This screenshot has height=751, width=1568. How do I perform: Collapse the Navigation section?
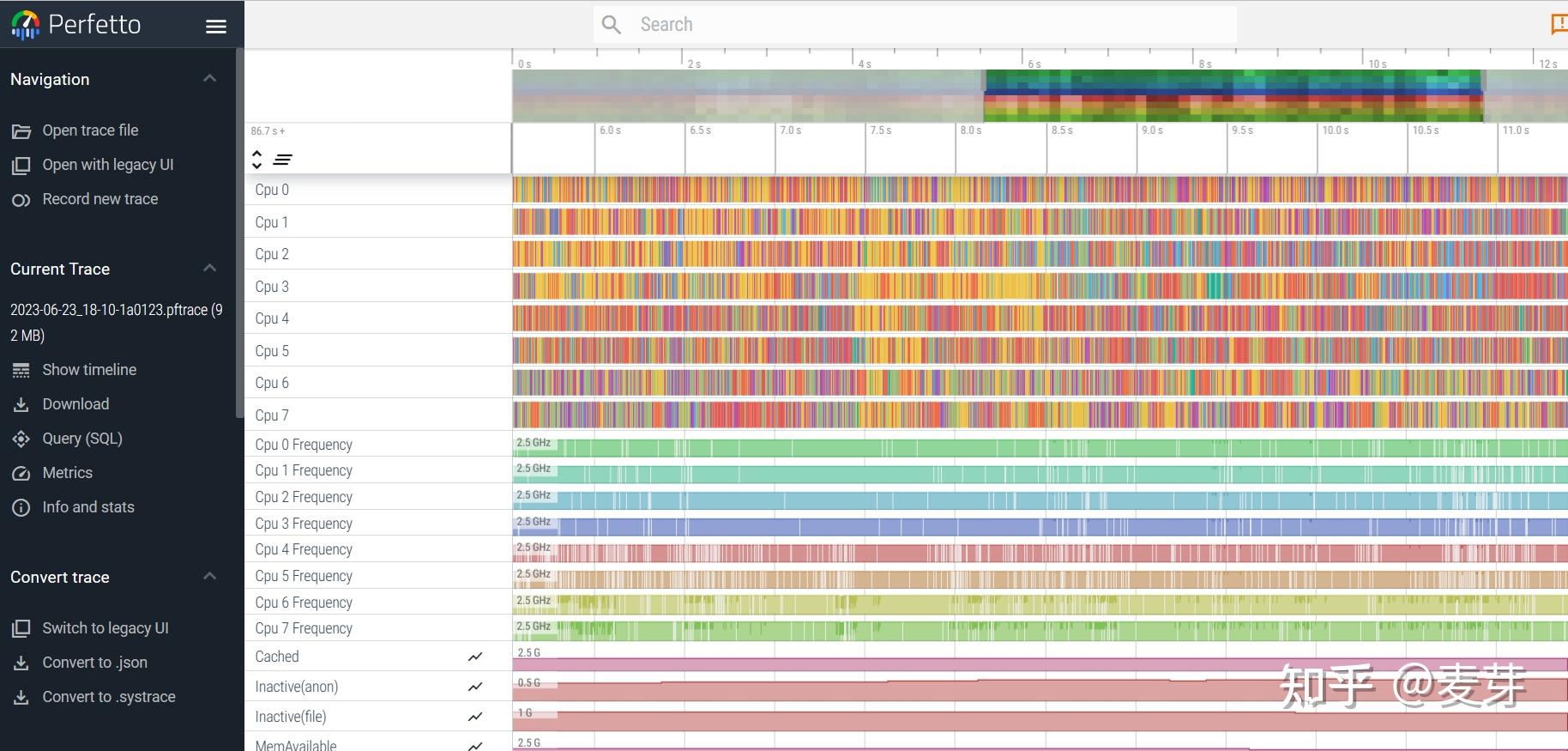click(209, 79)
